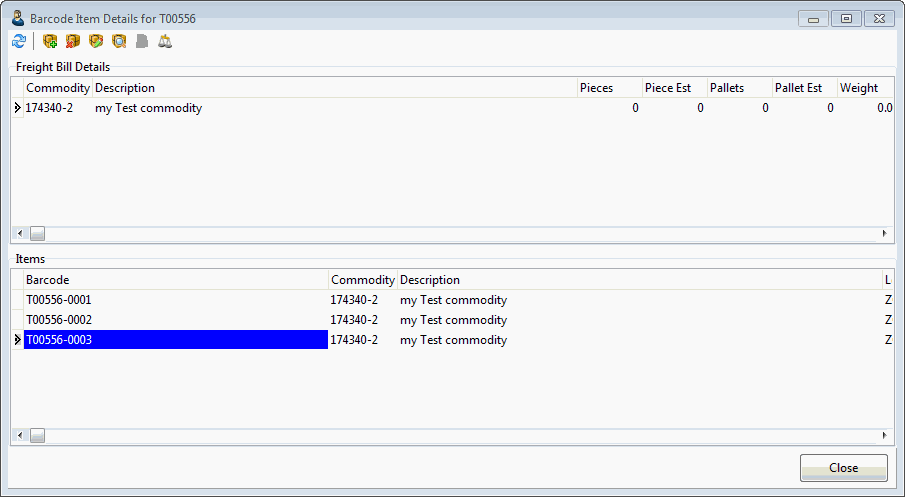Click description cell in T00556-0003 row
The image size is (905, 497).
coord(640,340)
